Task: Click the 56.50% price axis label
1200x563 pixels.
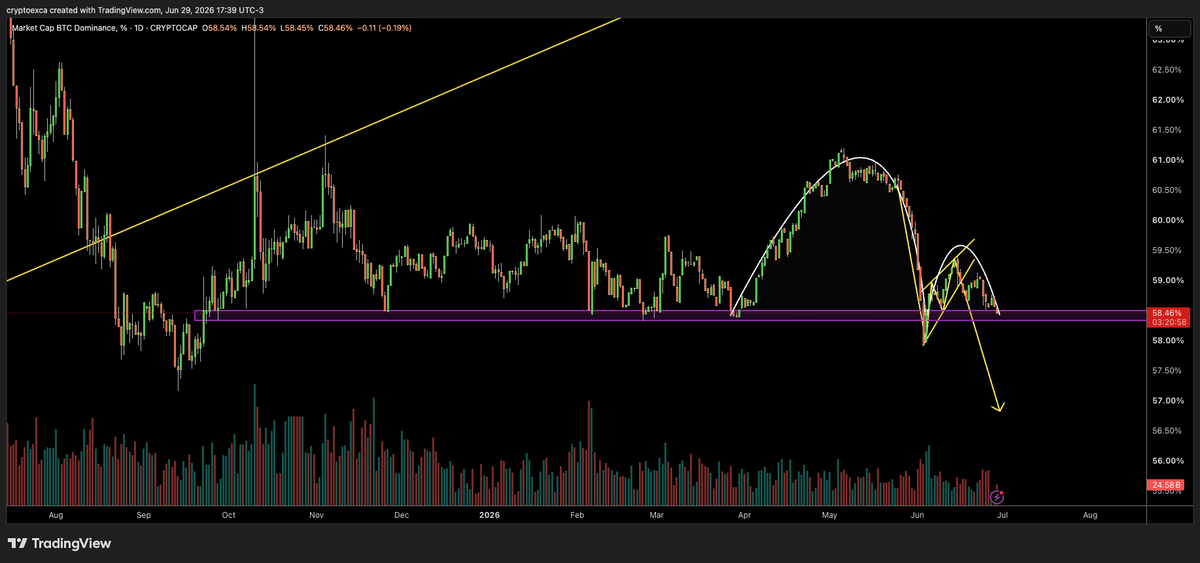Action: pyautogui.click(x=1167, y=430)
